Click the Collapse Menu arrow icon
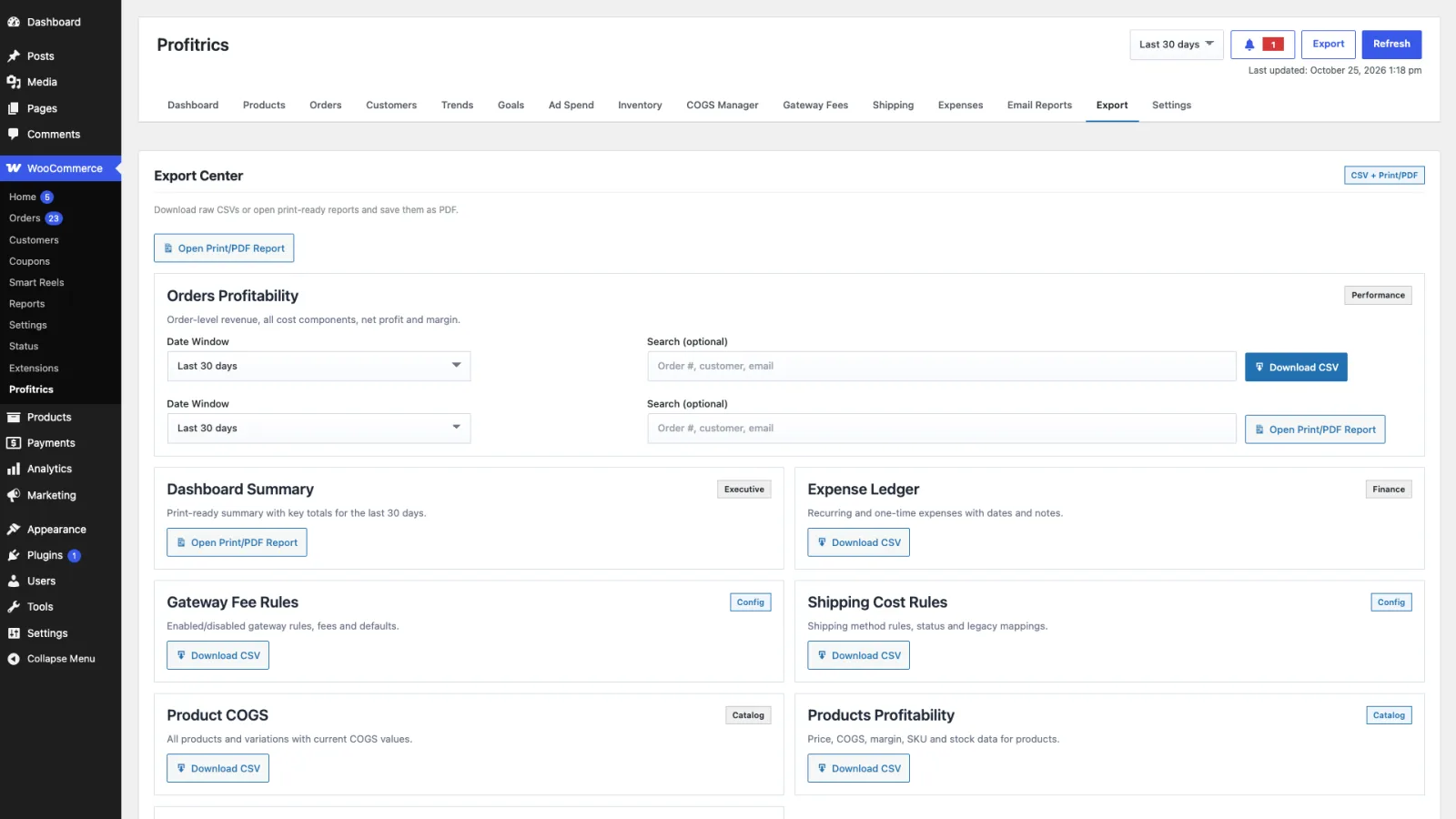The image size is (1456, 819). pos(14,659)
